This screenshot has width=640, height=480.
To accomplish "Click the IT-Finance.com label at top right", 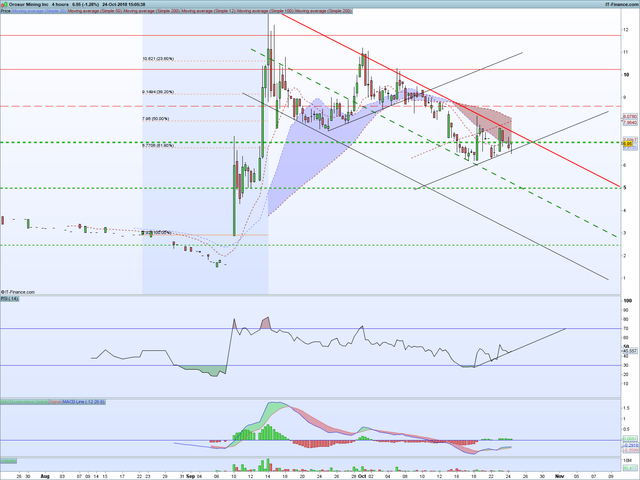I will (x=622, y=4).
